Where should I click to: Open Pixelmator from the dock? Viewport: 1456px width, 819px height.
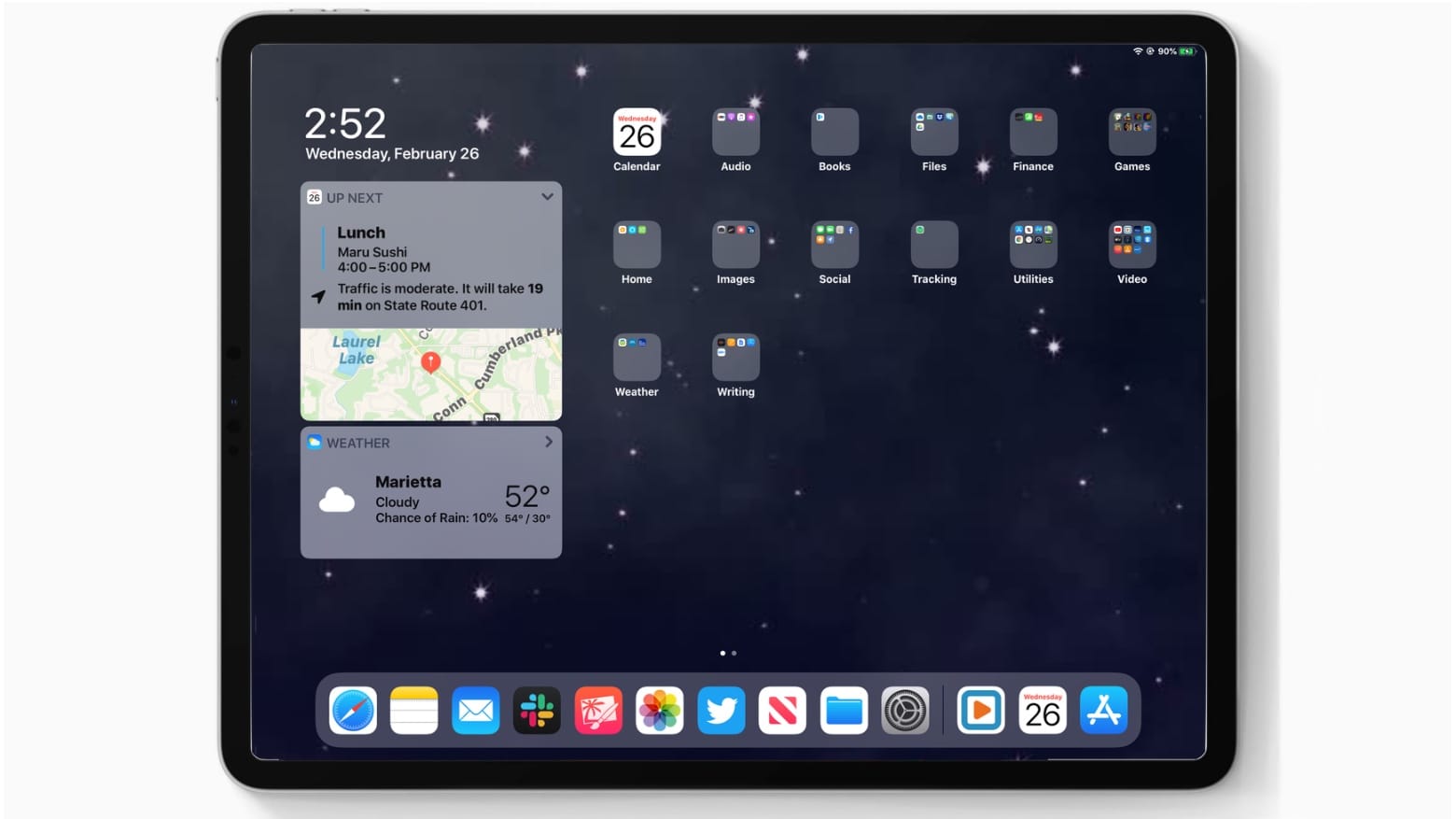point(598,710)
